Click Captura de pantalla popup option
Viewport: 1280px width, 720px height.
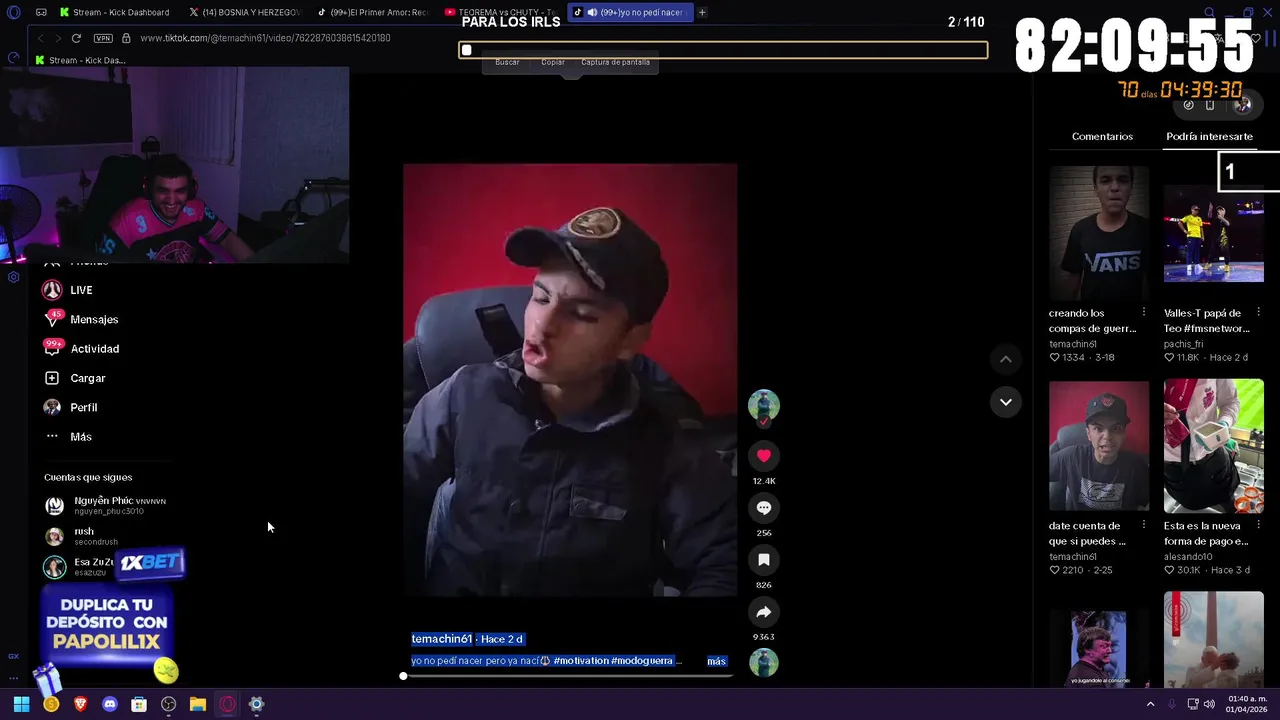pos(615,62)
